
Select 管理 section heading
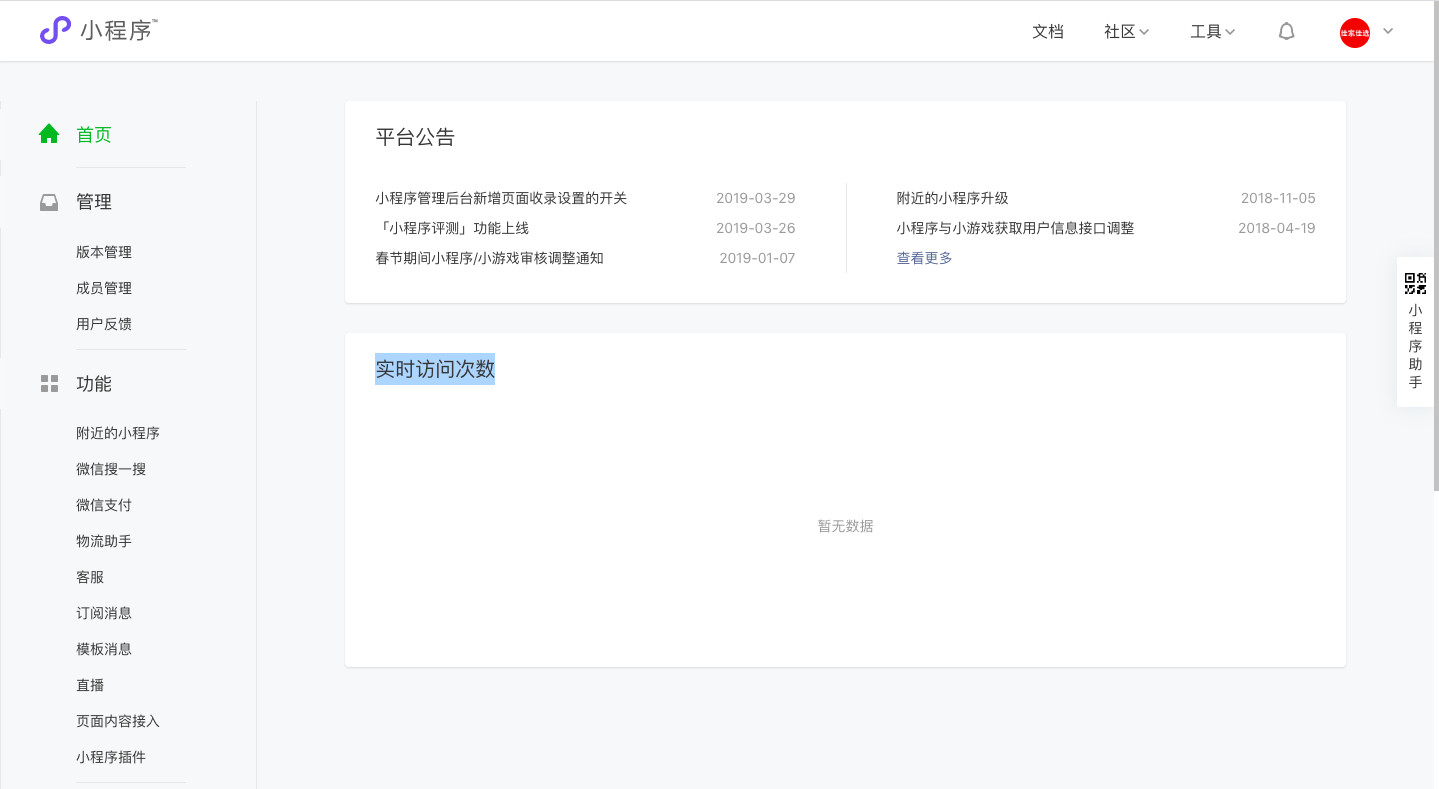click(94, 202)
